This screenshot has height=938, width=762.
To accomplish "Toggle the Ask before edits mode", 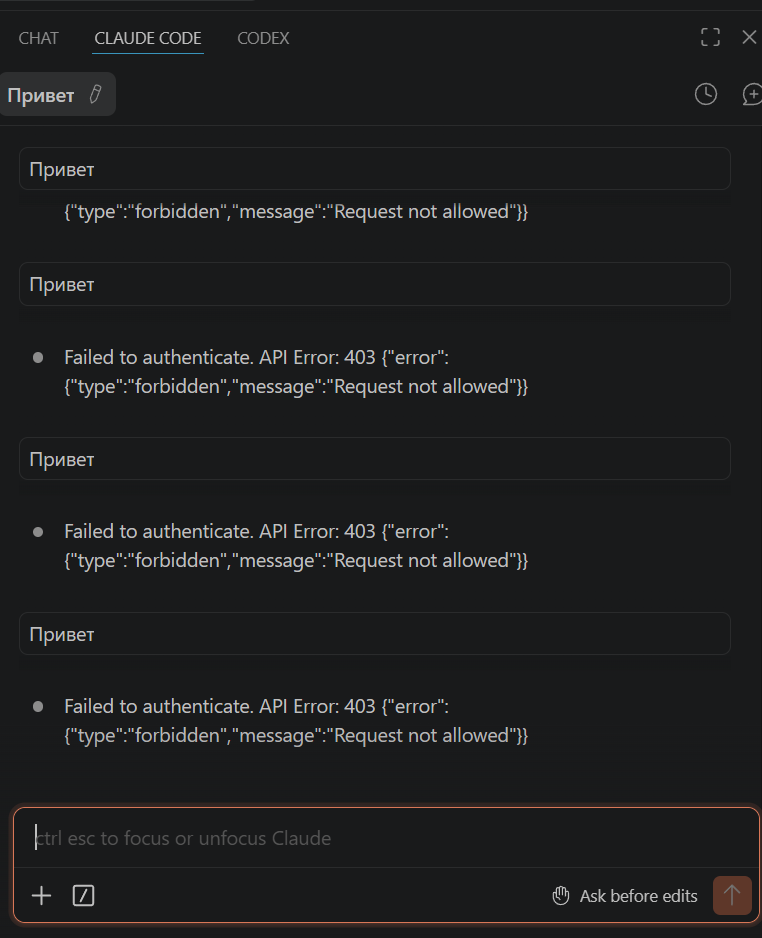I will 625,896.
